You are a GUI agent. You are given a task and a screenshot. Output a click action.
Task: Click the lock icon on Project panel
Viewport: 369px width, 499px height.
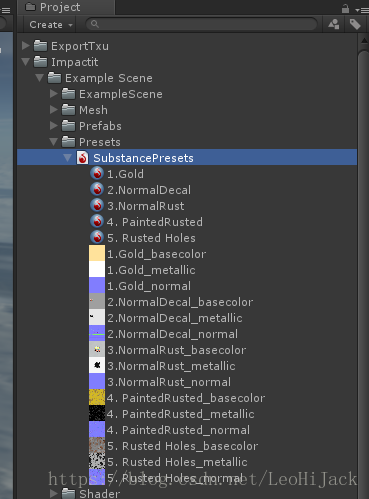point(345,8)
